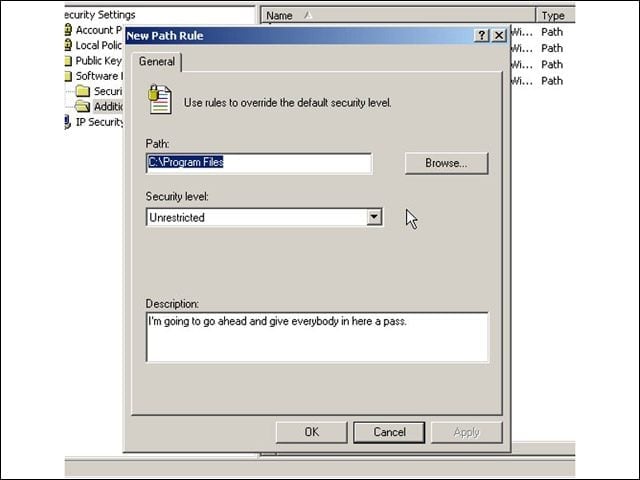
Task: Select Account Policies icon in tree
Action: click(x=68, y=30)
